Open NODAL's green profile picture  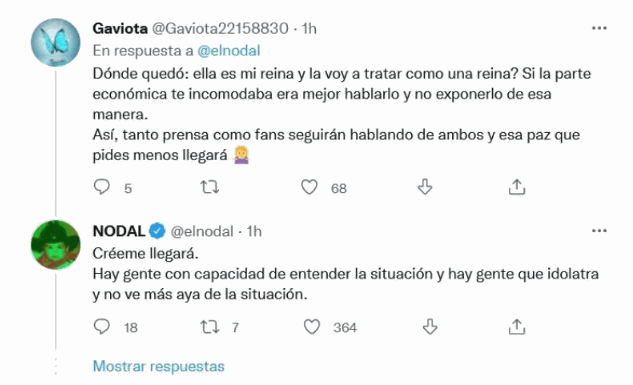(x=56, y=245)
